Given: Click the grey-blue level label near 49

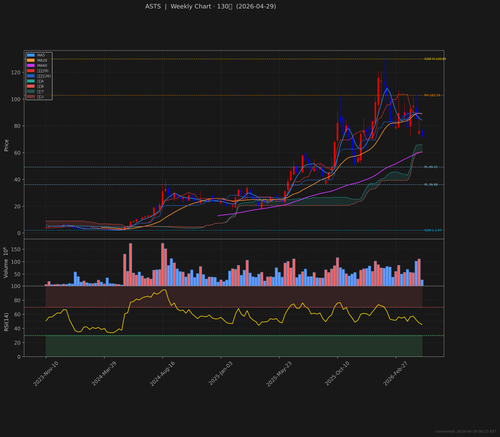Looking at the screenshot, I should point(431,167).
